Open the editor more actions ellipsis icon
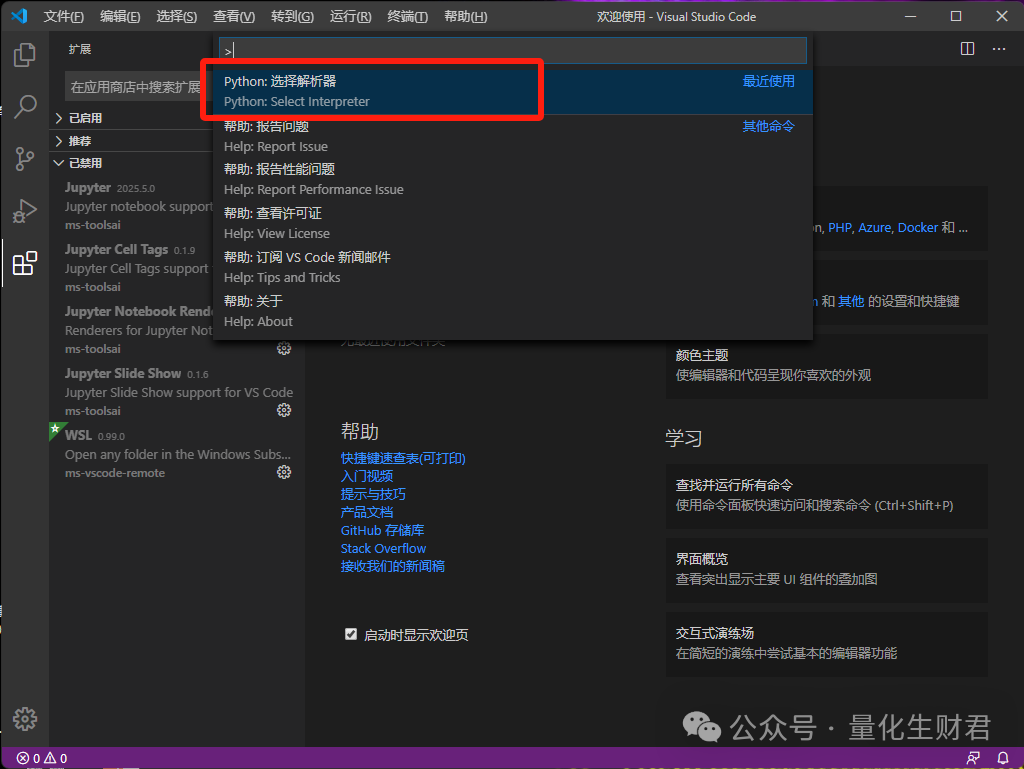Screen dimensions: 1024x769 point(998,48)
